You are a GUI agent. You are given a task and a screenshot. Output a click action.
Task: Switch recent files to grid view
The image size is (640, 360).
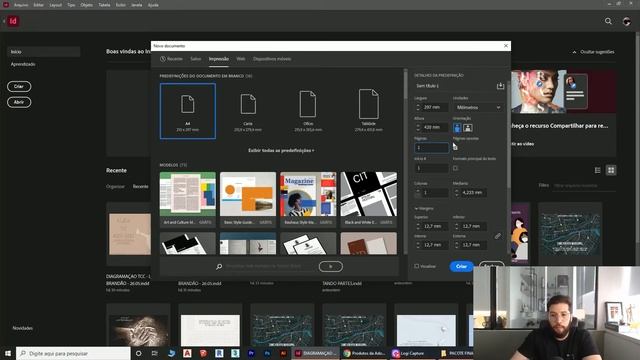click(611, 170)
